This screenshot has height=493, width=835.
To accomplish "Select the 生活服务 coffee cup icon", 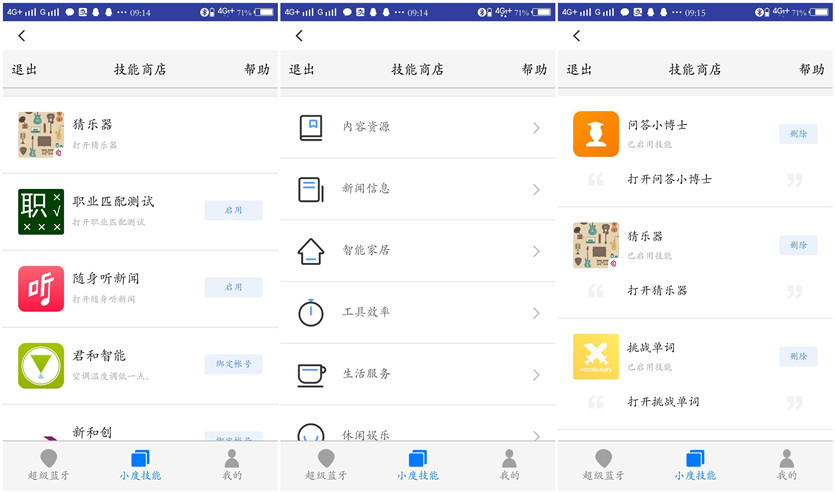I will coord(312,374).
